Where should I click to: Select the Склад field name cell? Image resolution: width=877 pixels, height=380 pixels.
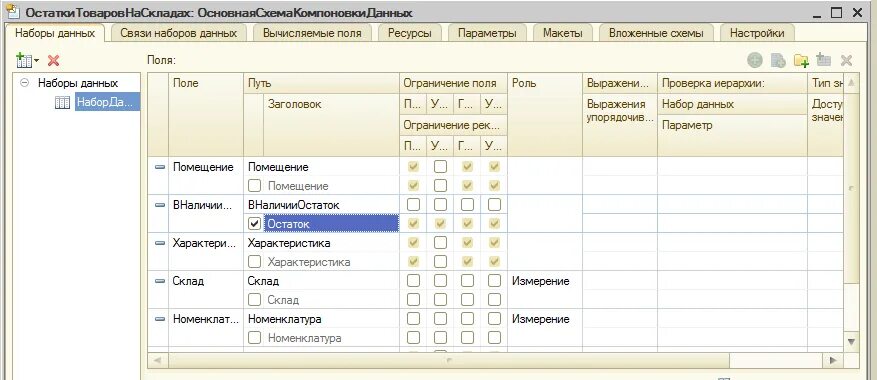coord(206,281)
